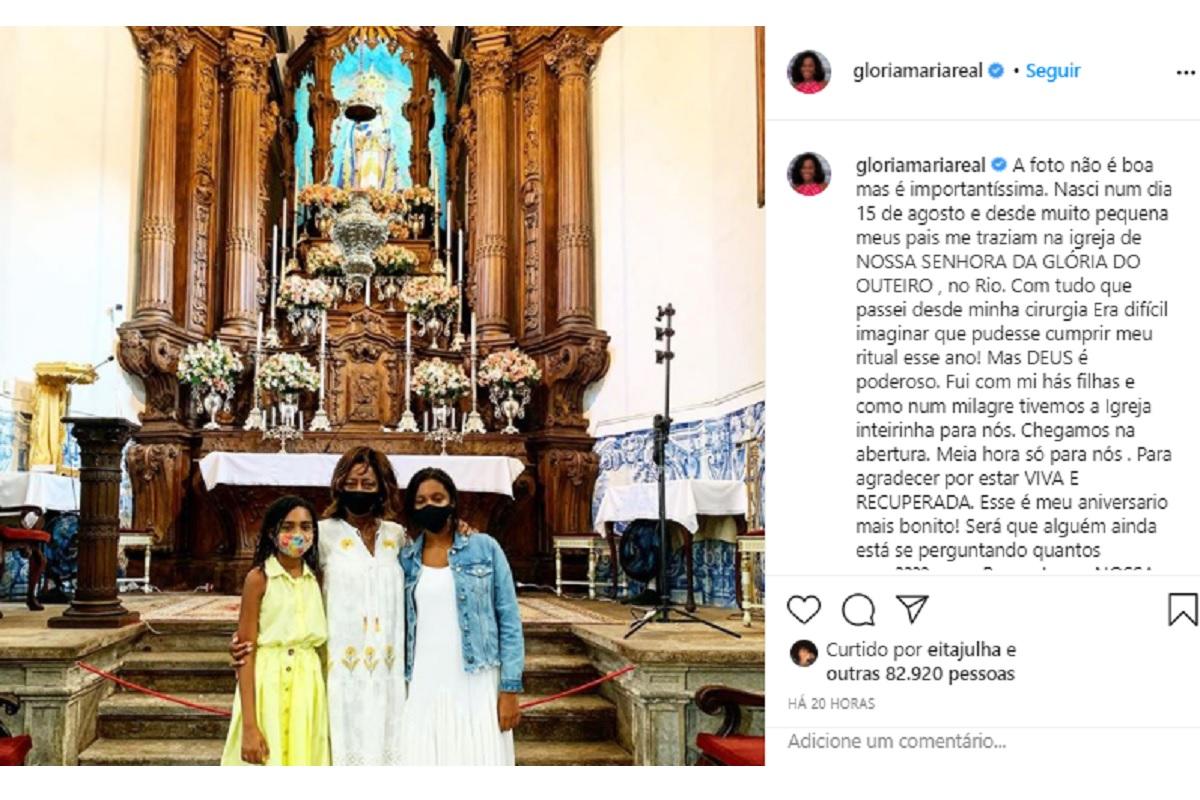The image size is (1200, 800).
Task: View the outras 82.920 pessoas likes list
Action: pyautogui.click(x=920, y=674)
